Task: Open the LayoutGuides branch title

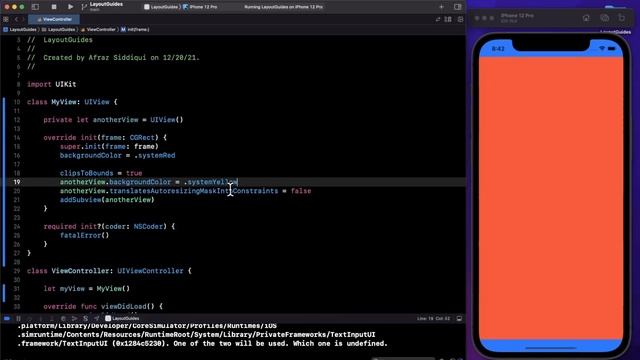Action: [x=106, y=4]
